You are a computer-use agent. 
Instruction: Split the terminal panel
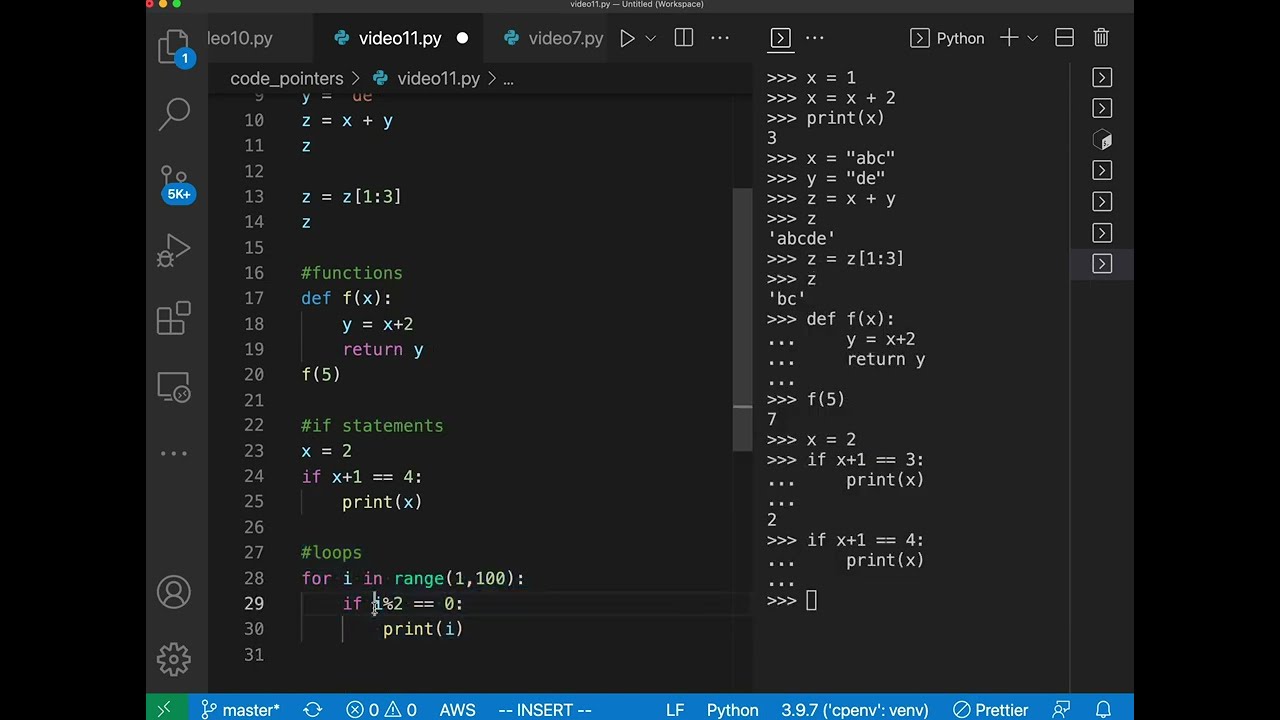point(1065,38)
